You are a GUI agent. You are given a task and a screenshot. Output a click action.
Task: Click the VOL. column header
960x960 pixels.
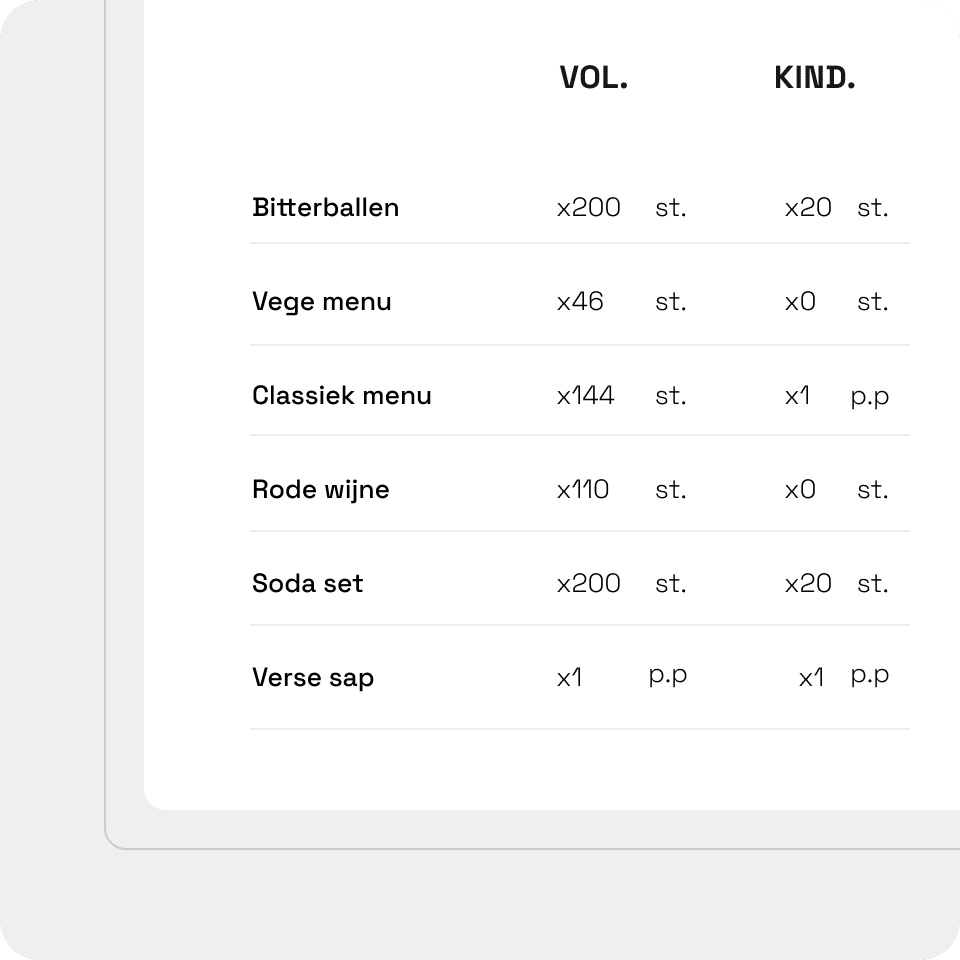594,79
